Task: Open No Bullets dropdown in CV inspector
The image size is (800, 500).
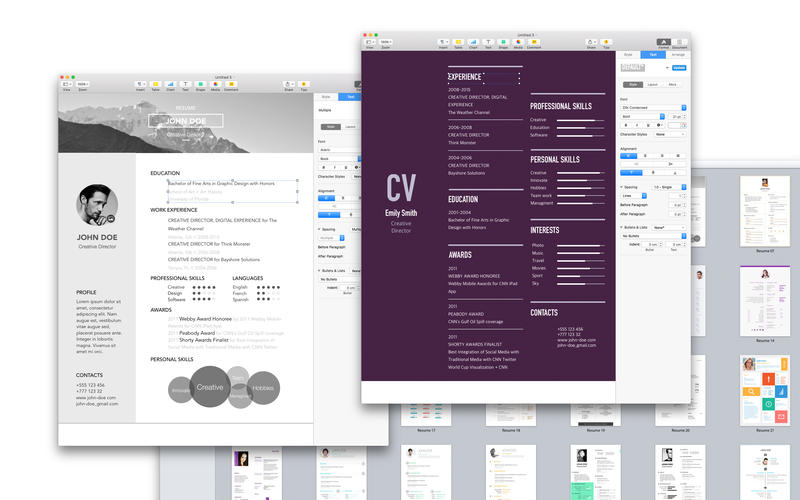Action: pyautogui.click(x=653, y=236)
